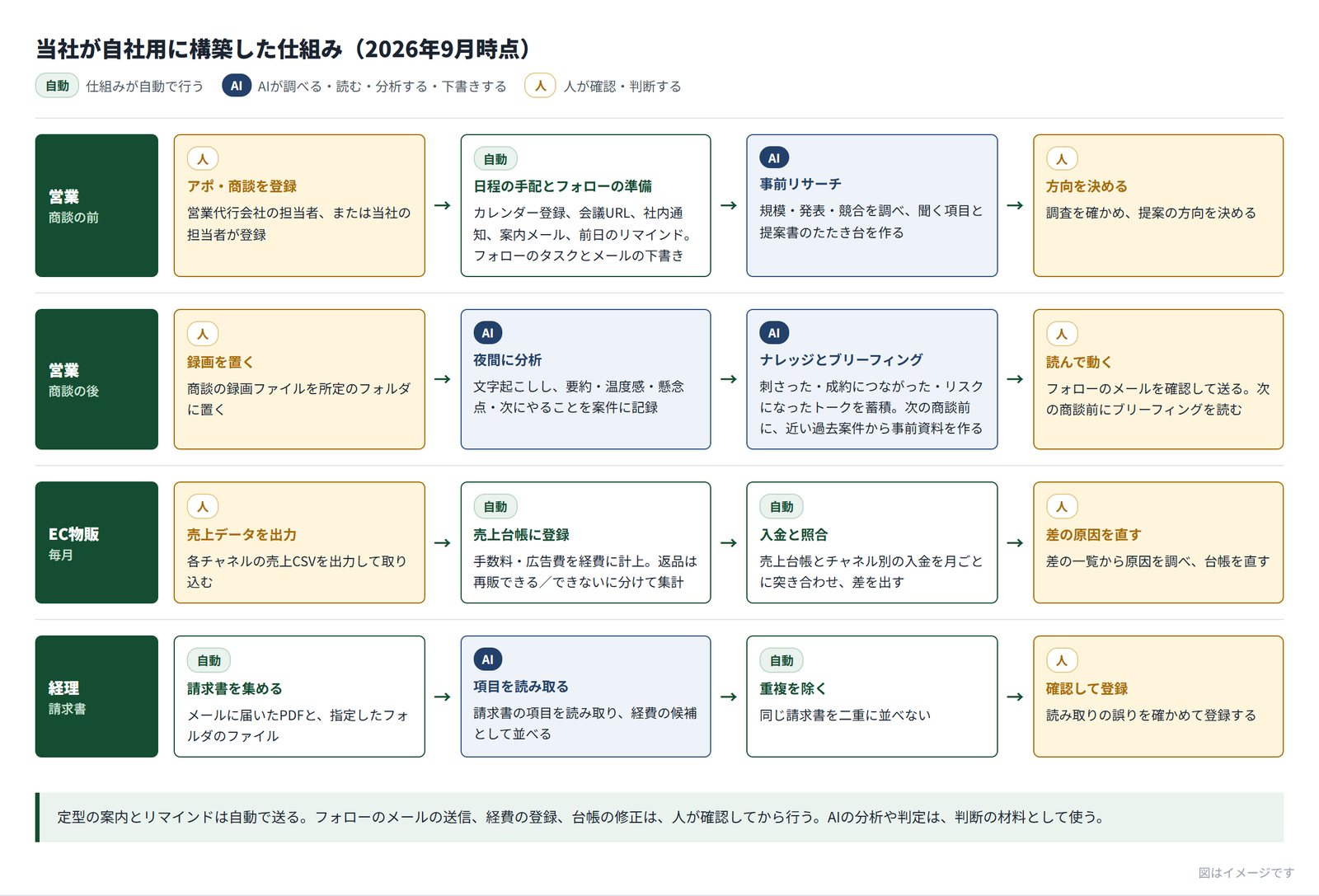Click the 自動 badge on 請求書を集める card
This screenshot has width=1319, height=896.
coord(209,660)
